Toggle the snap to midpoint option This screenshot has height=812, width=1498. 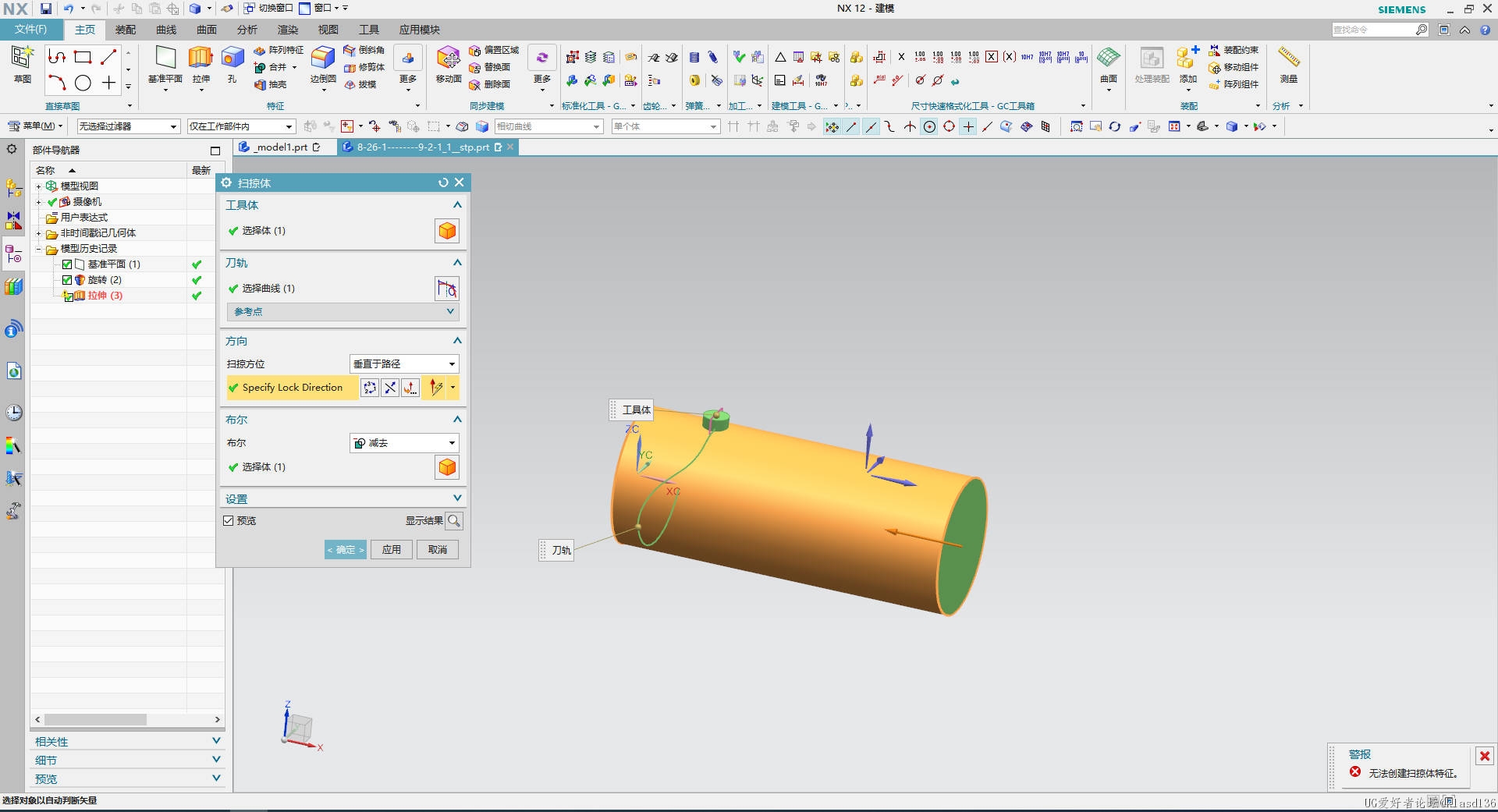(x=871, y=126)
